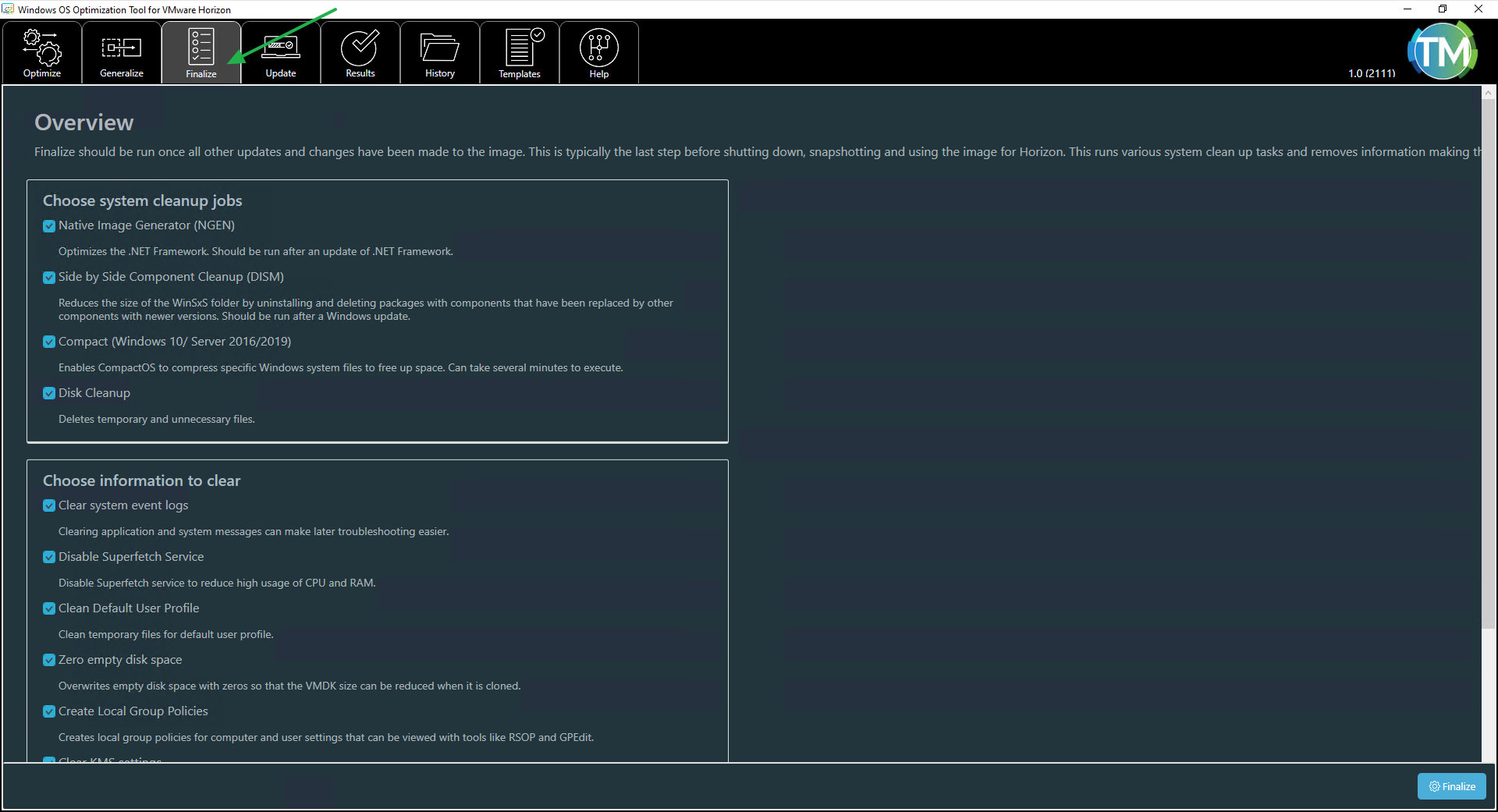
Task: Minimize the Optimization Tool window
Action: point(1407,9)
